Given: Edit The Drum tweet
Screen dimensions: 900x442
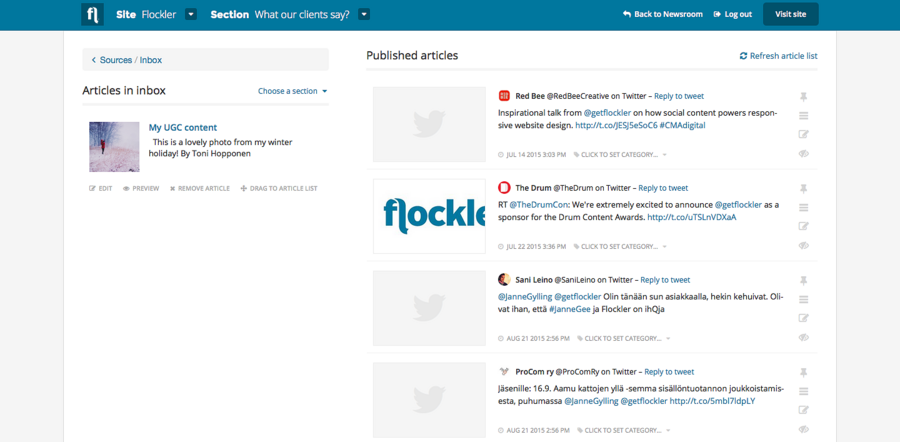Looking at the screenshot, I should (804, 226).
